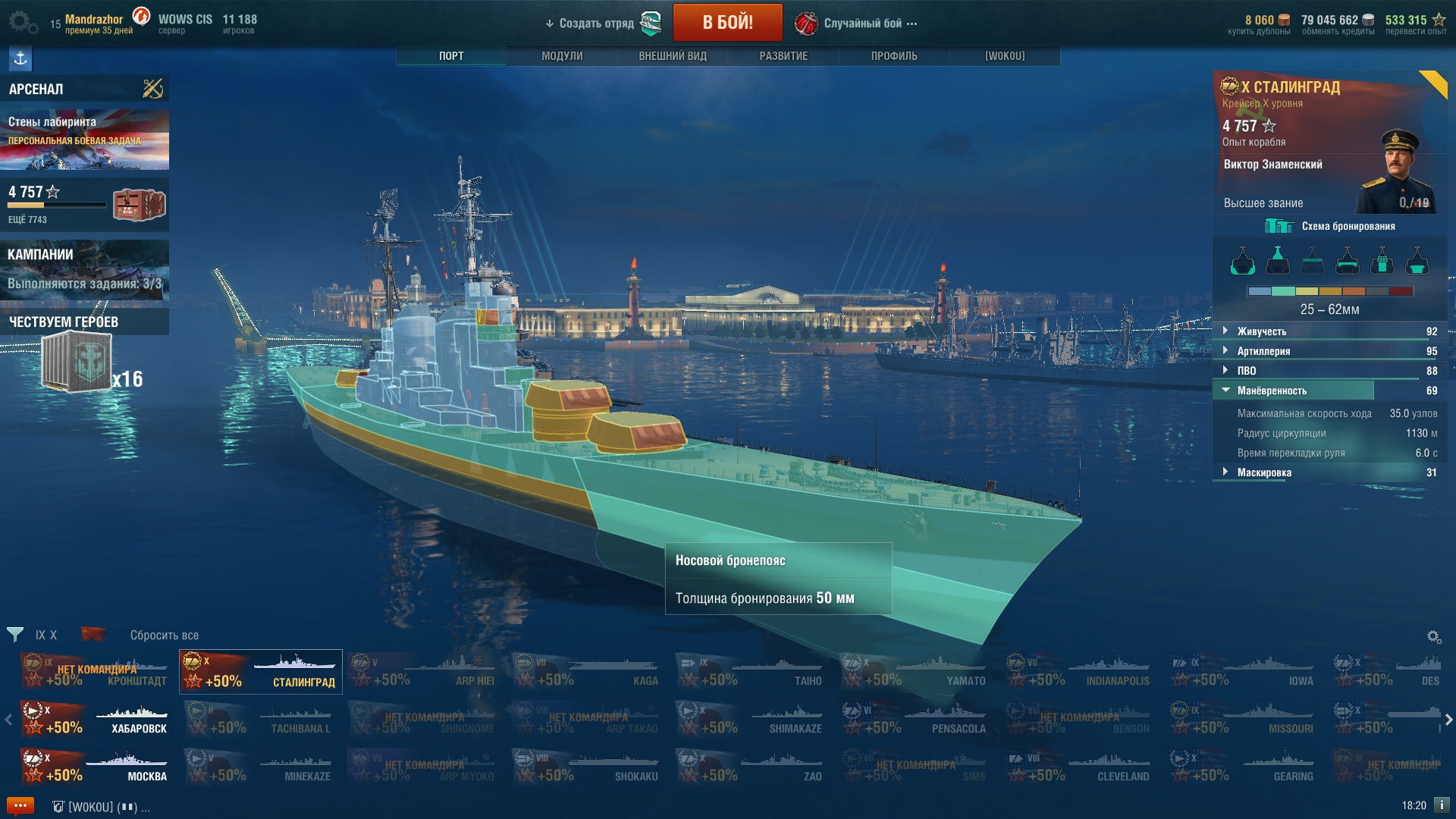The image size is (1456, 819).
Task: Click Сбросить все filter reset
Action: click(164, 635)
